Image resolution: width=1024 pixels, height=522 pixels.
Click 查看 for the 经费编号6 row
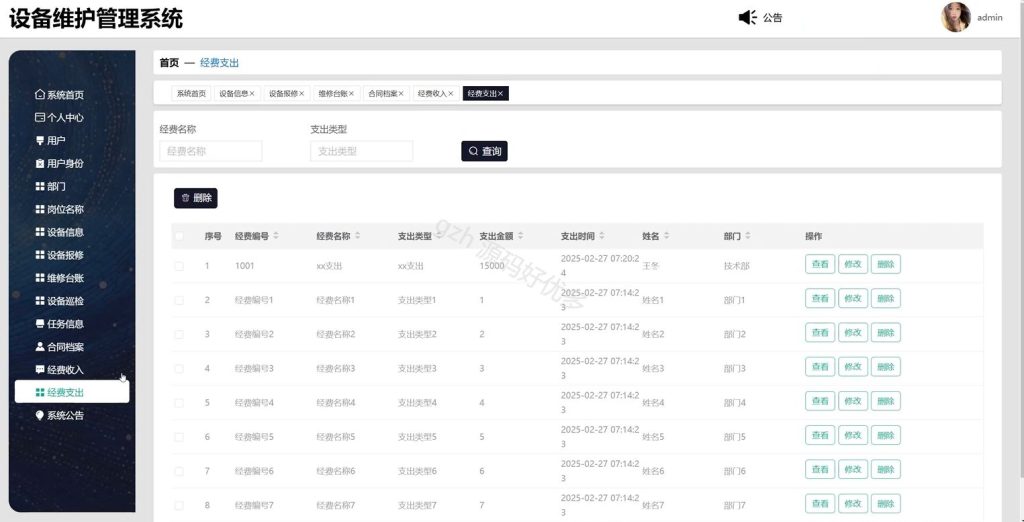click(820, 469)
